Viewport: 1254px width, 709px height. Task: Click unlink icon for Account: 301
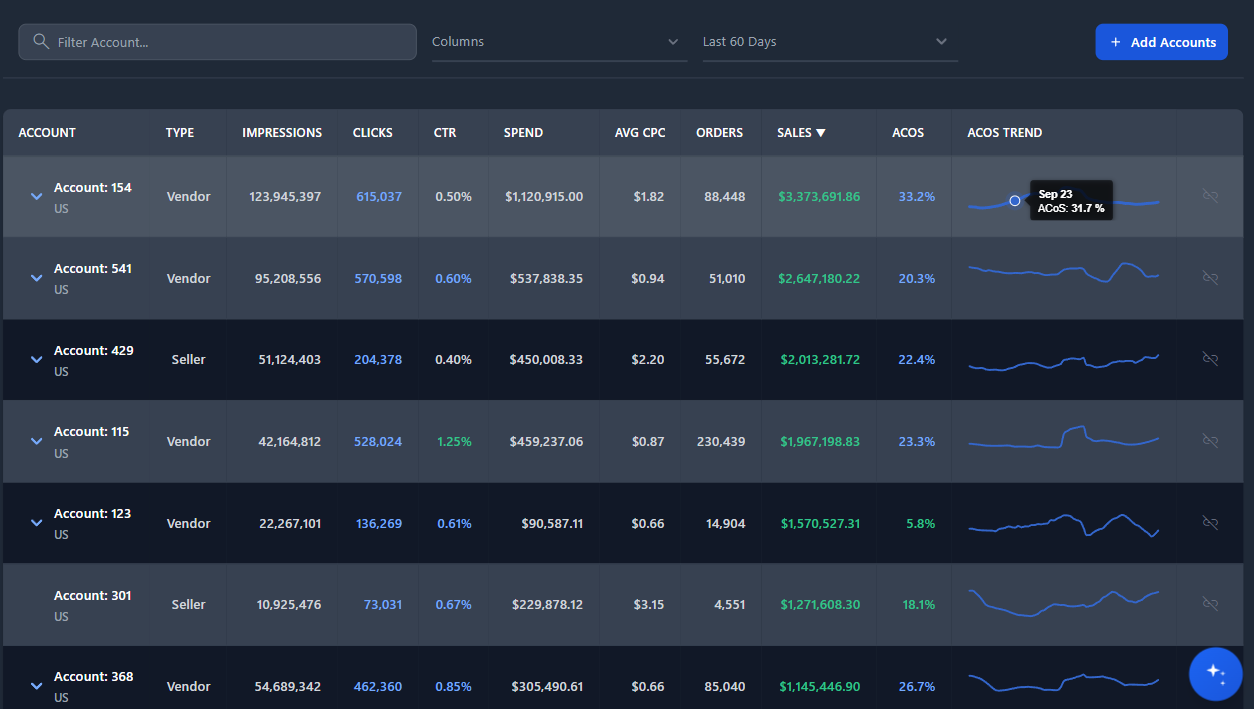coord(1210,604)
